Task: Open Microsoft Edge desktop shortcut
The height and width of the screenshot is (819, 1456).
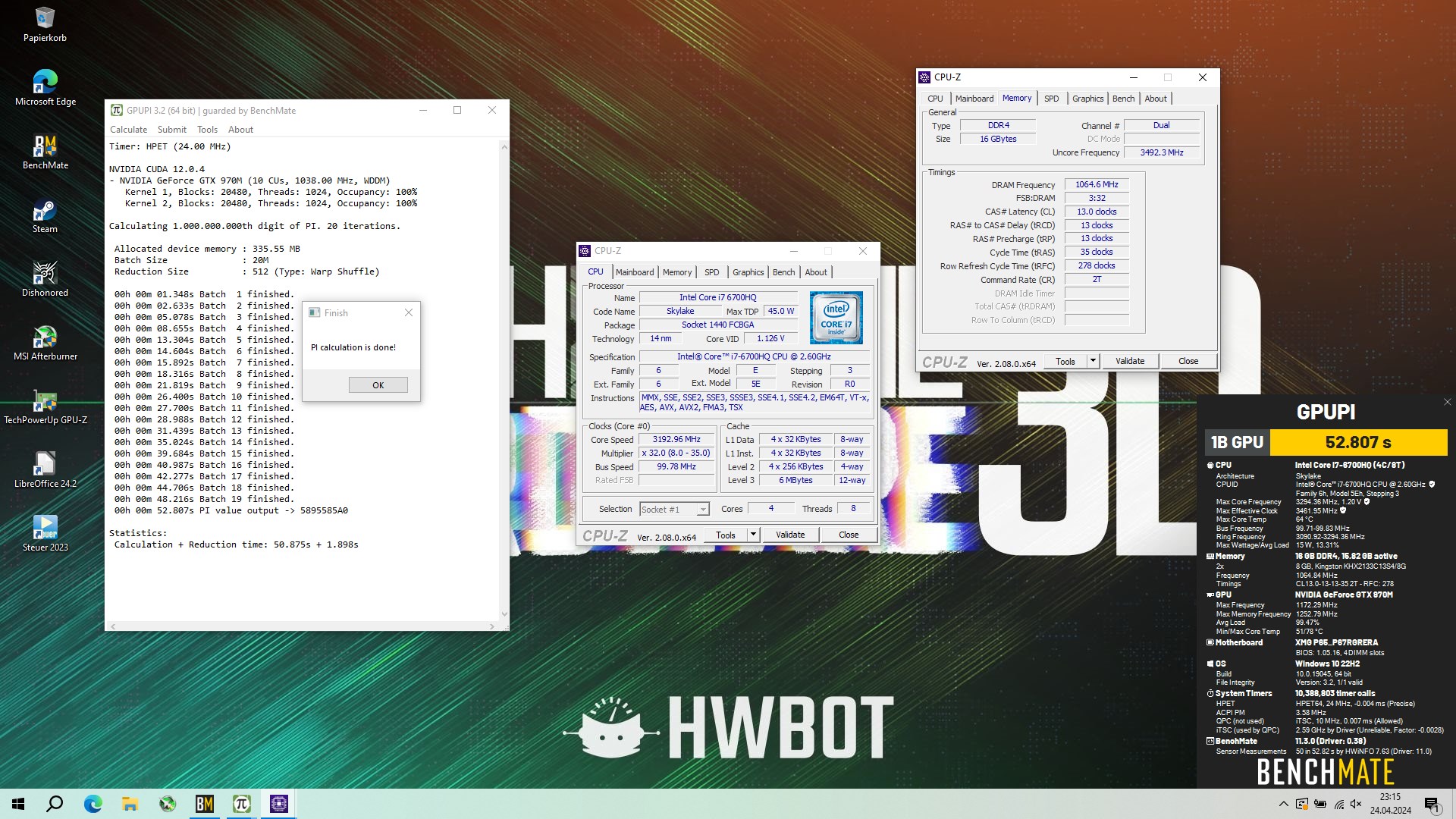Action: click(45, 88)
